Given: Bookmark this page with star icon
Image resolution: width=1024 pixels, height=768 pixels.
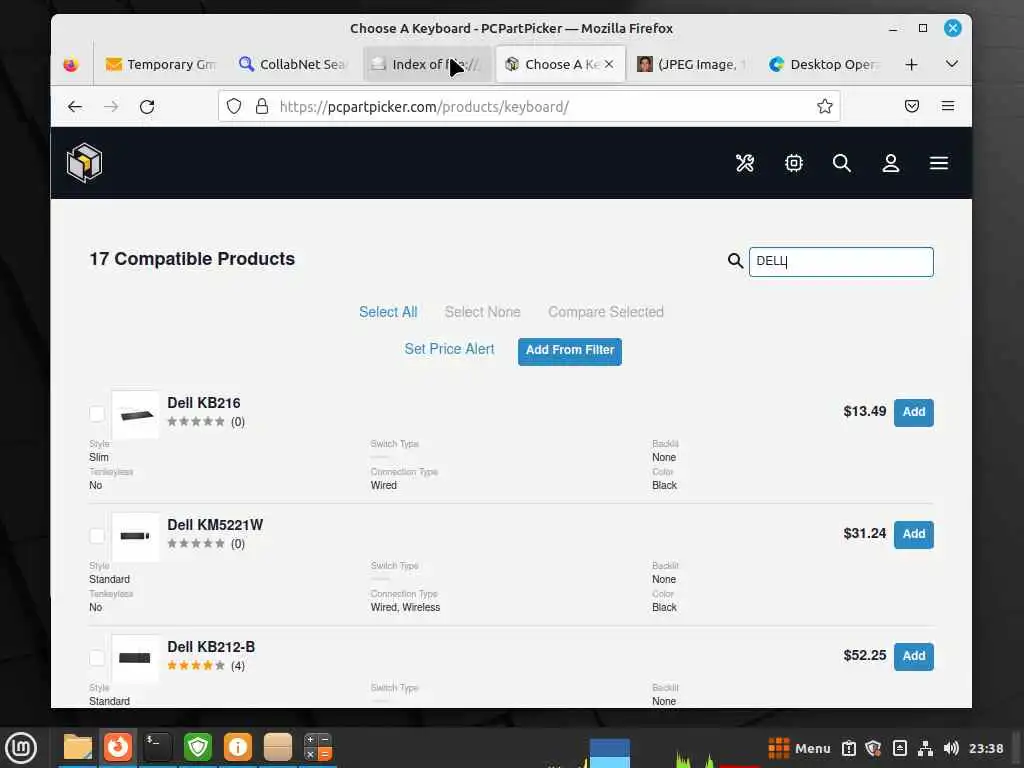Looking at the screenshot, I should pyautogui.click(x=825, y=106).
